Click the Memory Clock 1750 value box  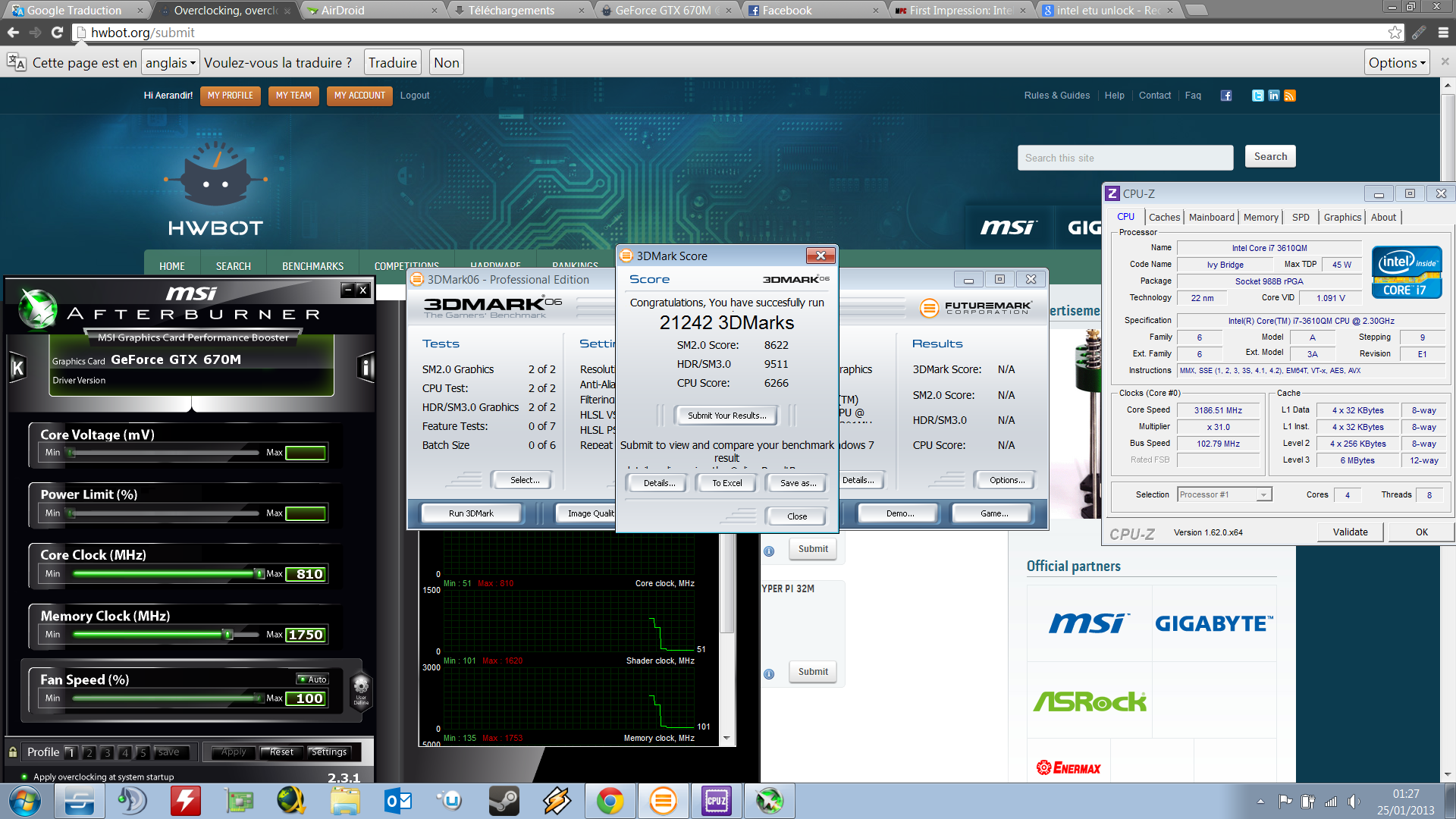[307, 635]
